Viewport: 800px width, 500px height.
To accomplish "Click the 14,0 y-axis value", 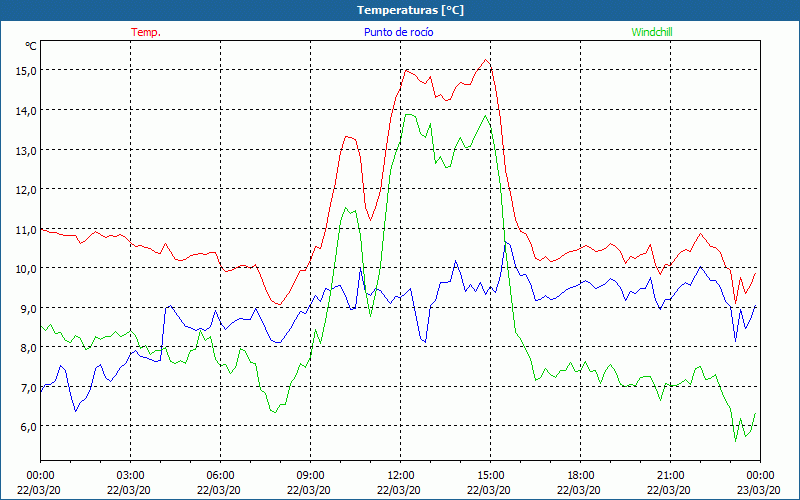I will (x=26, y=110).
